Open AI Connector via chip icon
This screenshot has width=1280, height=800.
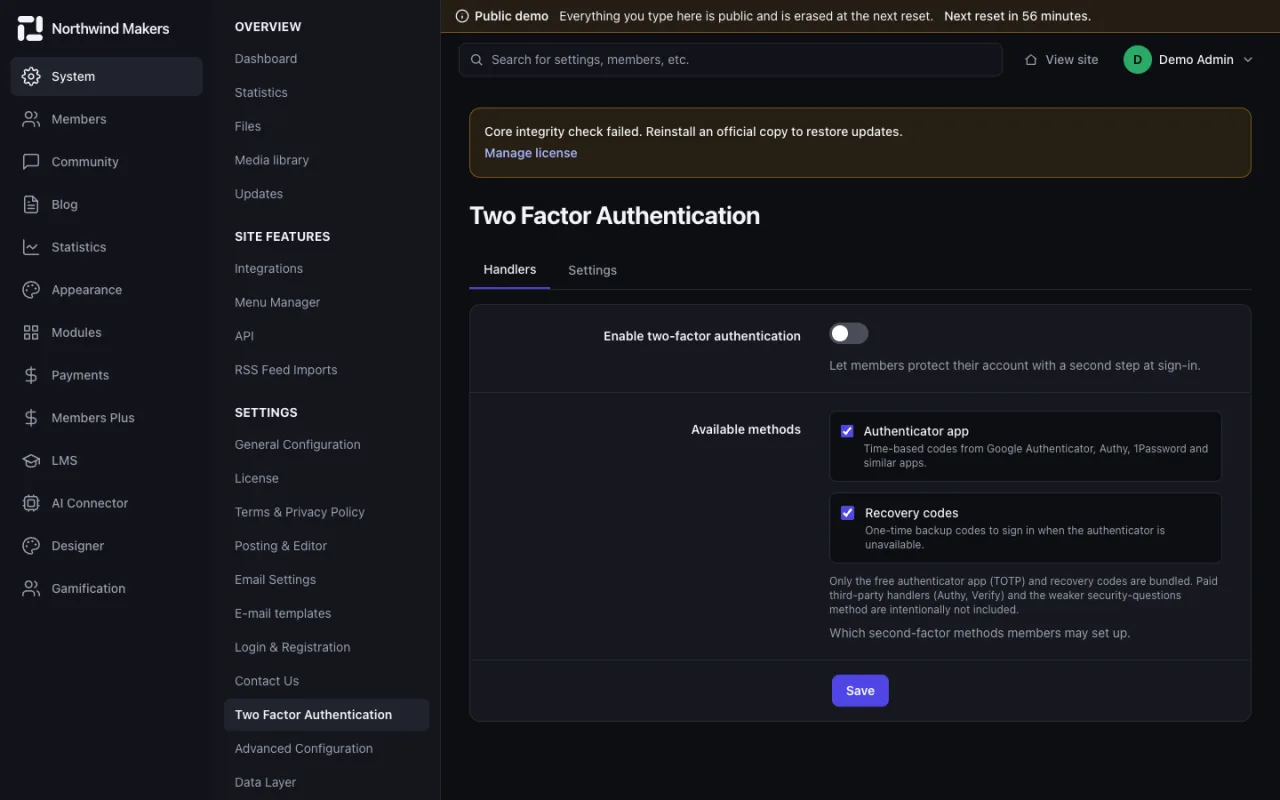[31, 503]
